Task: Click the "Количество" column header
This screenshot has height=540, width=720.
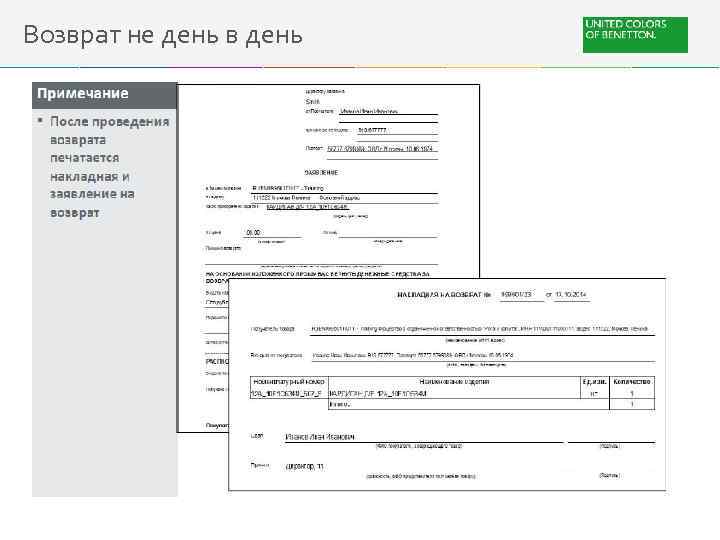Action: click(x=632, y=382)
